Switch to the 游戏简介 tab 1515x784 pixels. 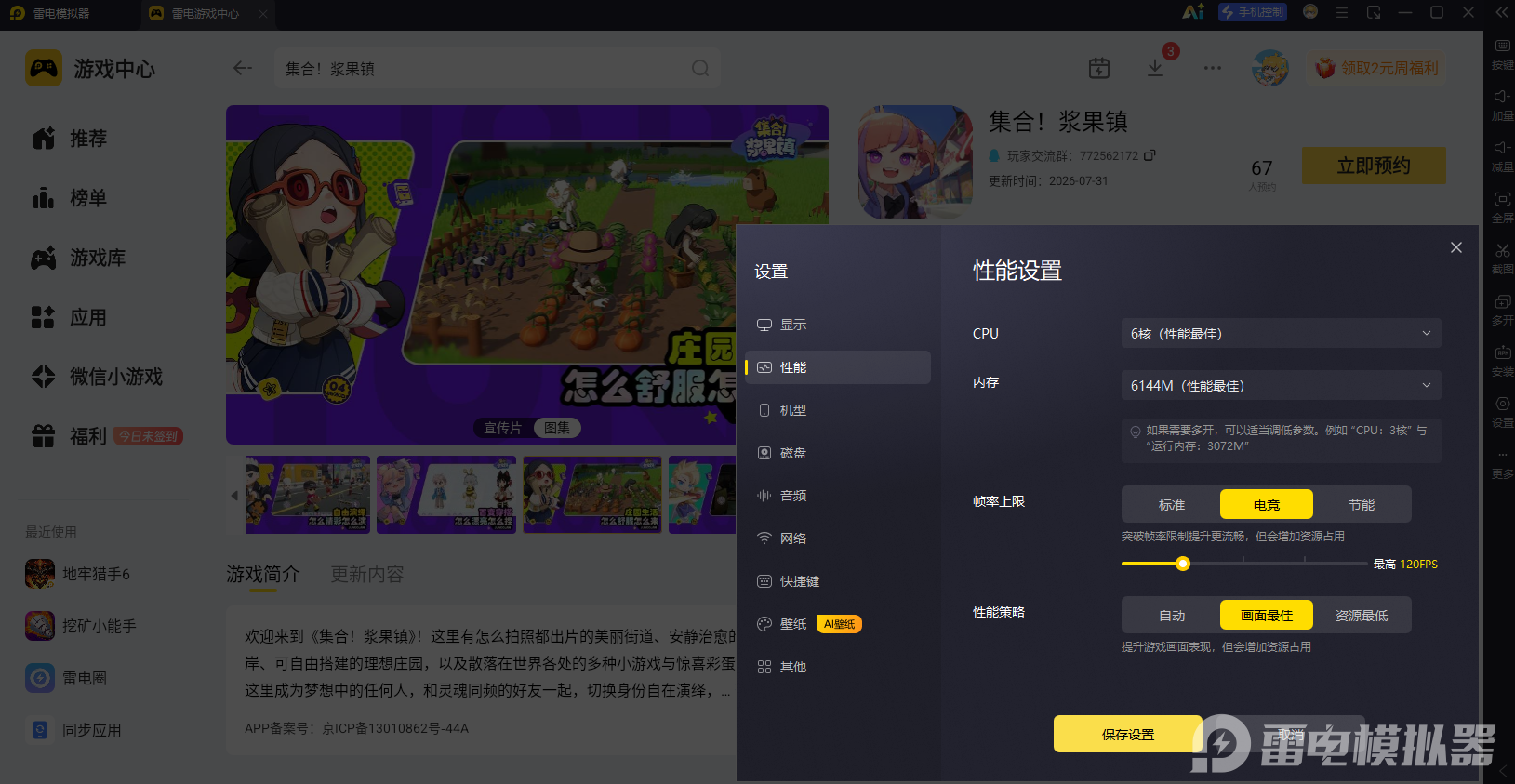coord(263,574)
